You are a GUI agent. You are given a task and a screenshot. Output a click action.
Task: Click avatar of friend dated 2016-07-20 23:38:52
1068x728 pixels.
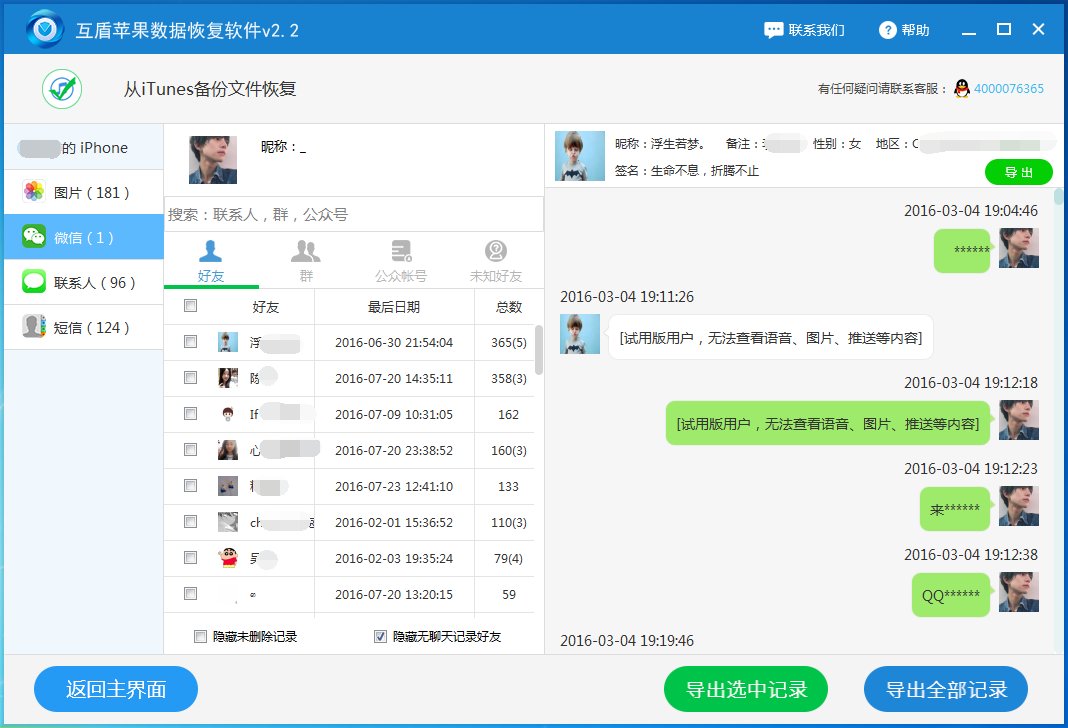tap(227, 449)
